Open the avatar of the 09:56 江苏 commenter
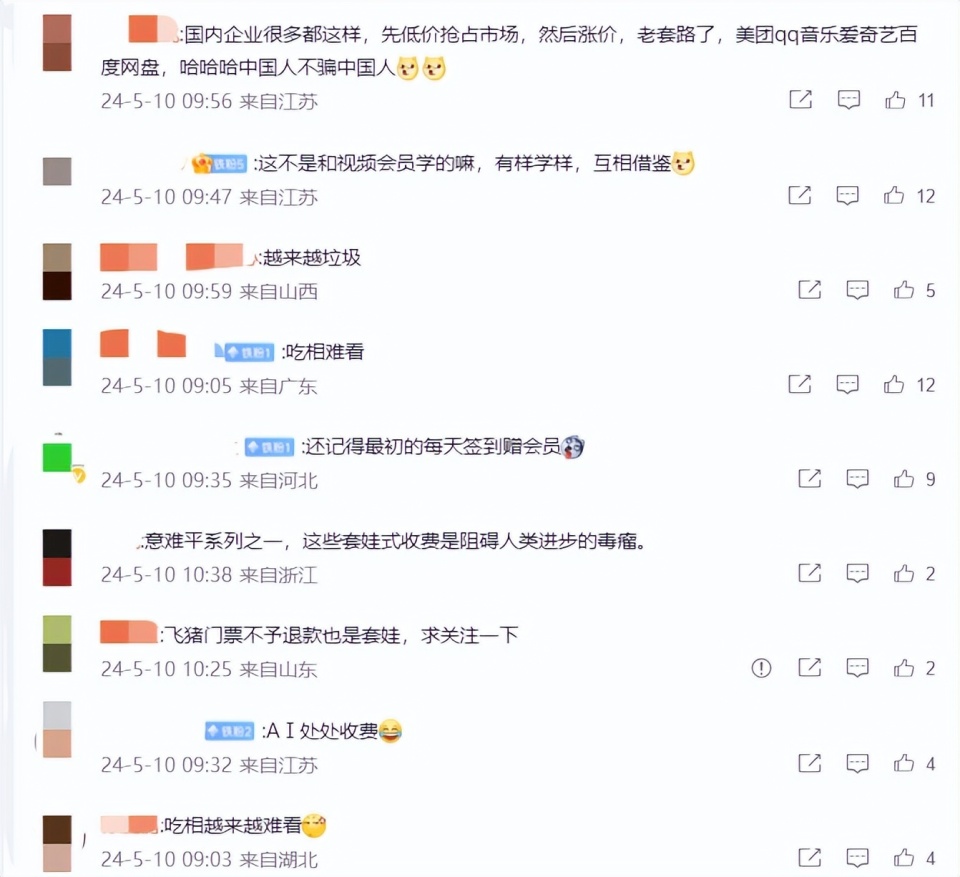This screenshot has width=960, height=877. tap(57, 43)
